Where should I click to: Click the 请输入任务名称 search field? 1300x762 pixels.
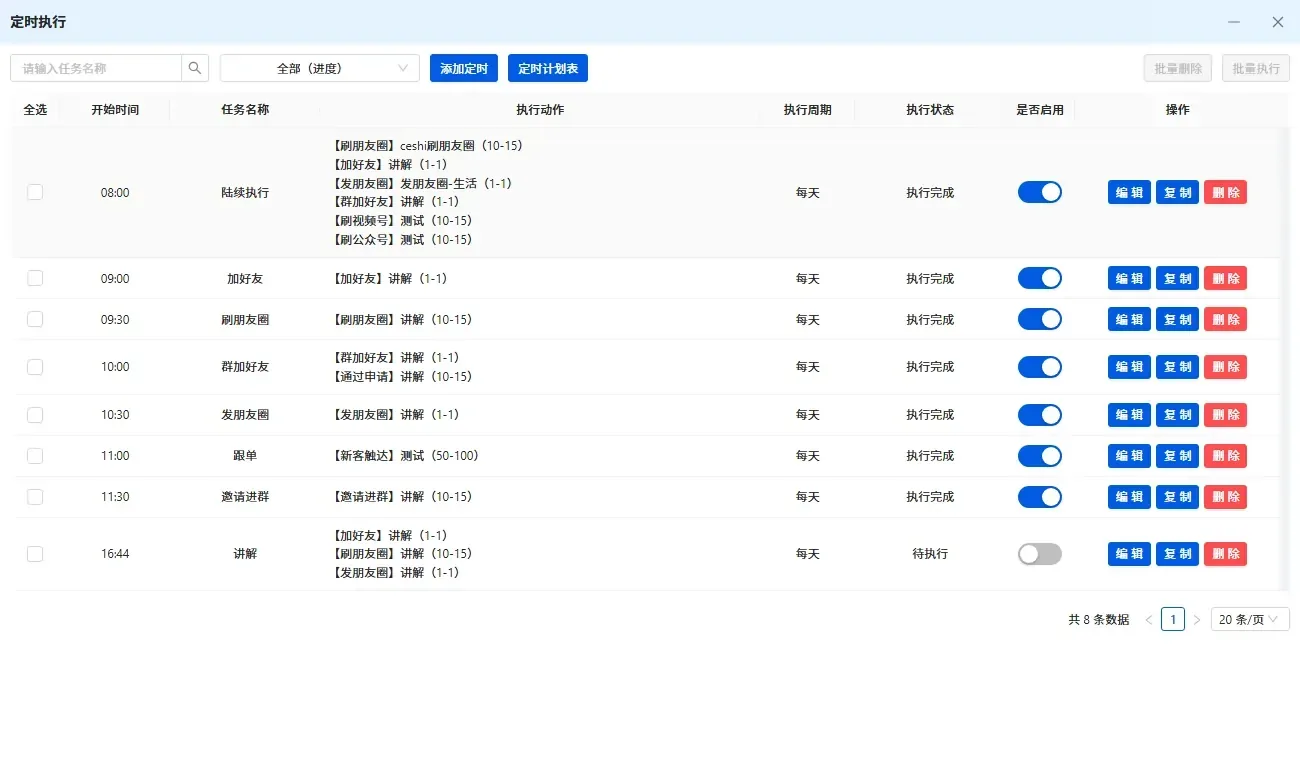point(96,68)
